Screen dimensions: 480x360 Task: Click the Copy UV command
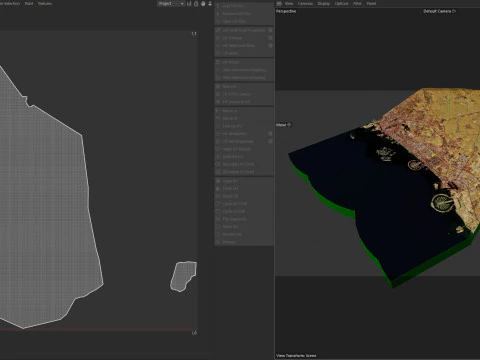coord(244,181)
